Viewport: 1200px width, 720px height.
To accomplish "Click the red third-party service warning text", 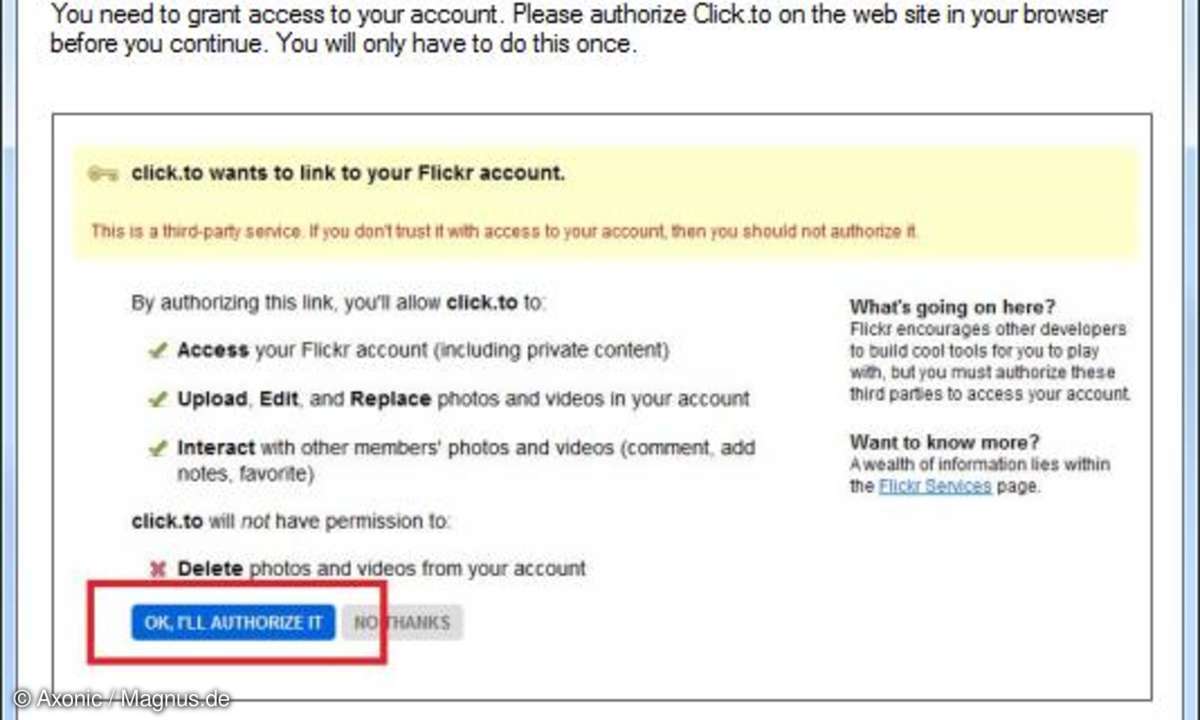I will 505,231.
